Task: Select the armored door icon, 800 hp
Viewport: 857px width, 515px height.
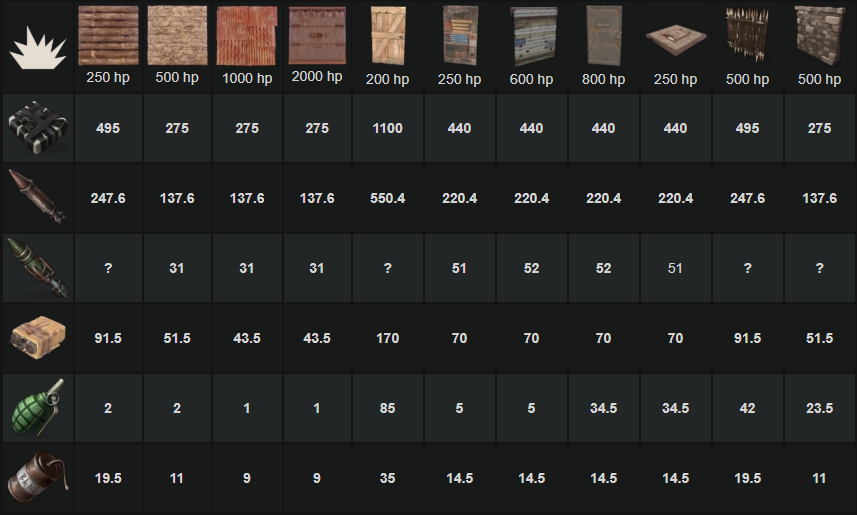Action: tap(604, 36)
